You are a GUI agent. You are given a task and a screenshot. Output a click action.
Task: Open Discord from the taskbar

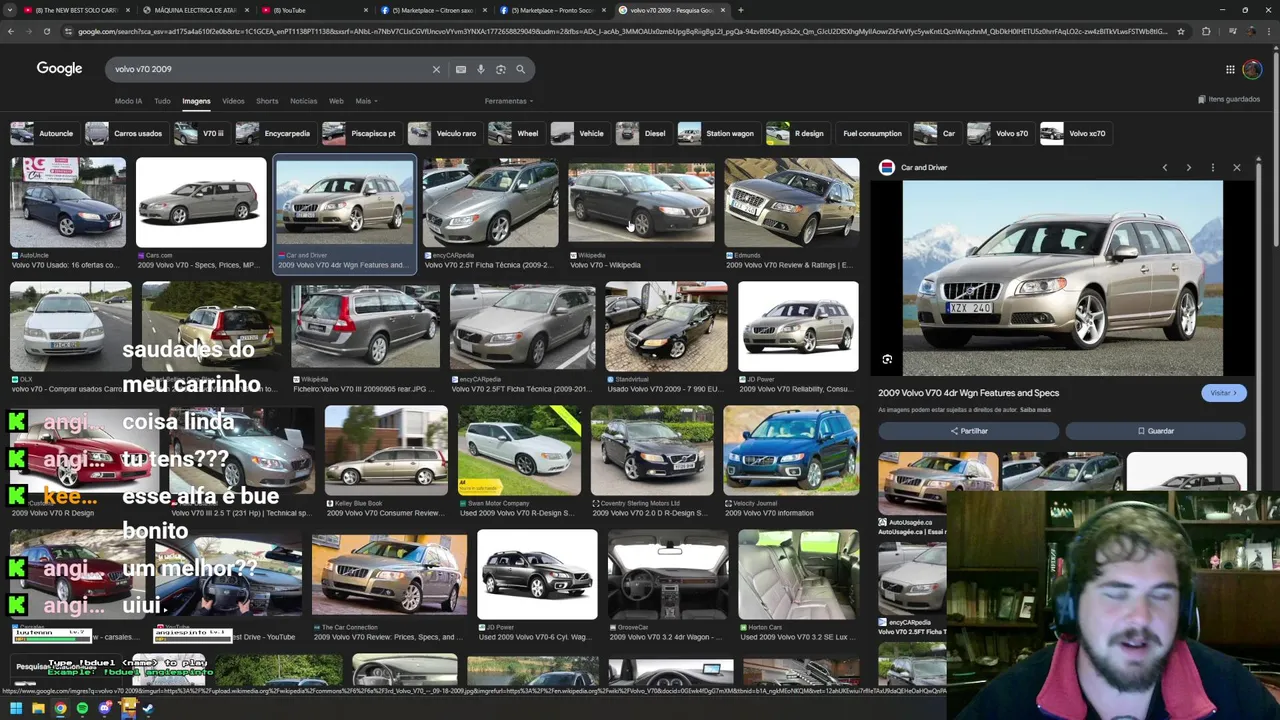(x=104, y=709)
